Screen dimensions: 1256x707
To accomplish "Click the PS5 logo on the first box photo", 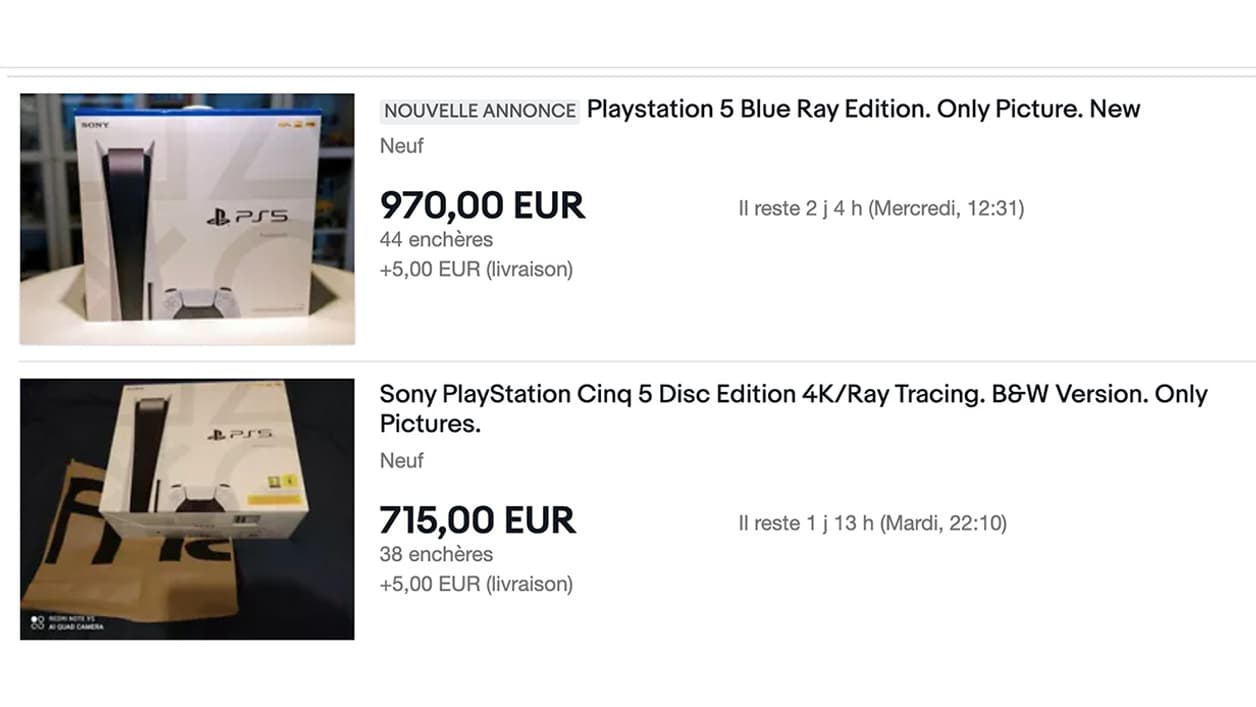I will click(x=247, y=215).
